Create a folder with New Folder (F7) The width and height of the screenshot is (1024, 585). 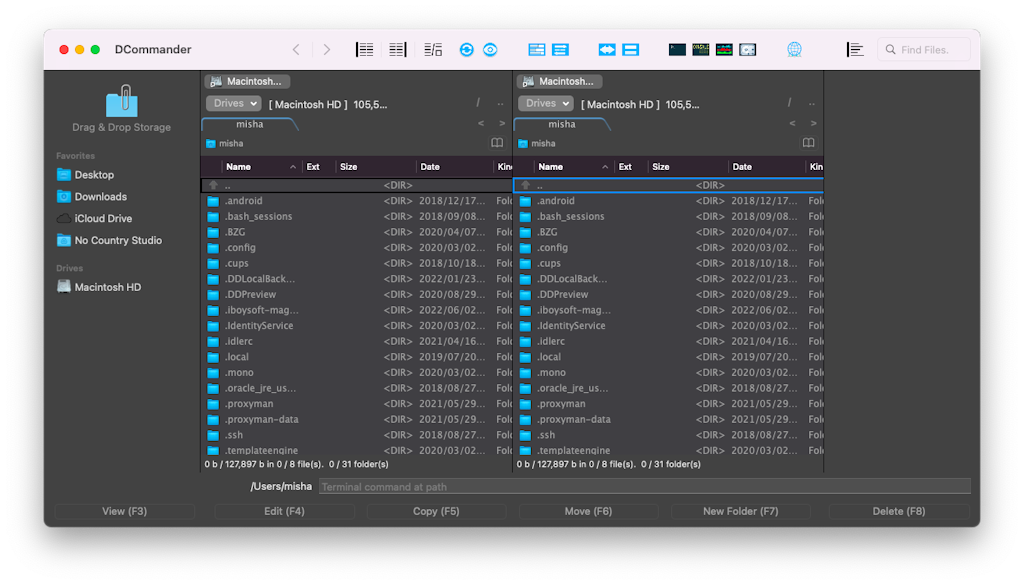(740, 511)
